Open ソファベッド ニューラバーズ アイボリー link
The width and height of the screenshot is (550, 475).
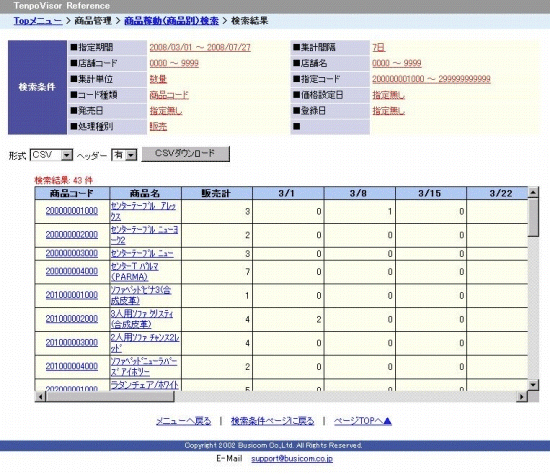tap(144, 367)
